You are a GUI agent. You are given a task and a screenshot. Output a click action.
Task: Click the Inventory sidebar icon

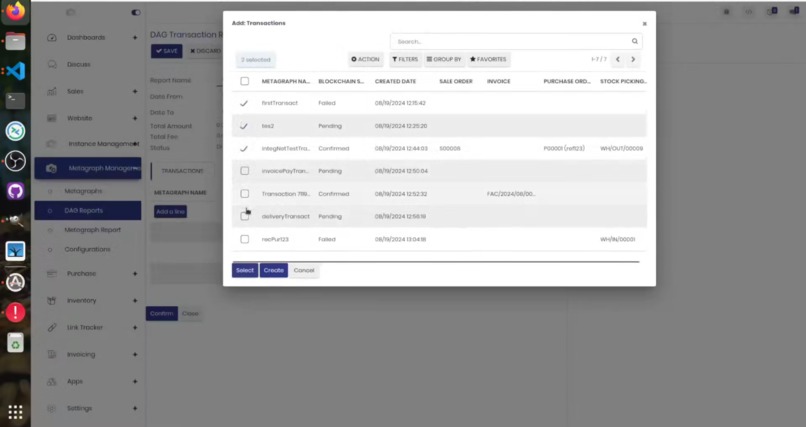click(51, 301)
